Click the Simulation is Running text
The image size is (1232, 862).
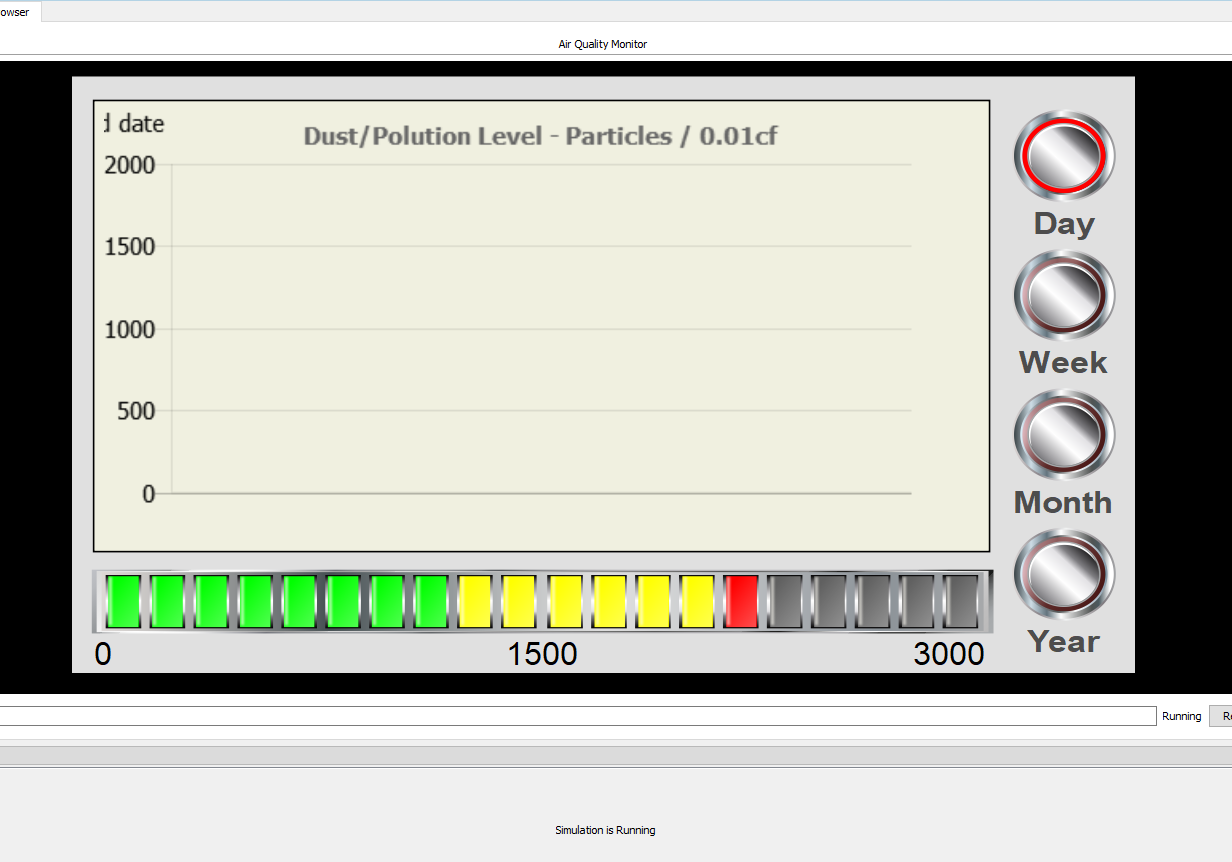click(x=604, y=830)
